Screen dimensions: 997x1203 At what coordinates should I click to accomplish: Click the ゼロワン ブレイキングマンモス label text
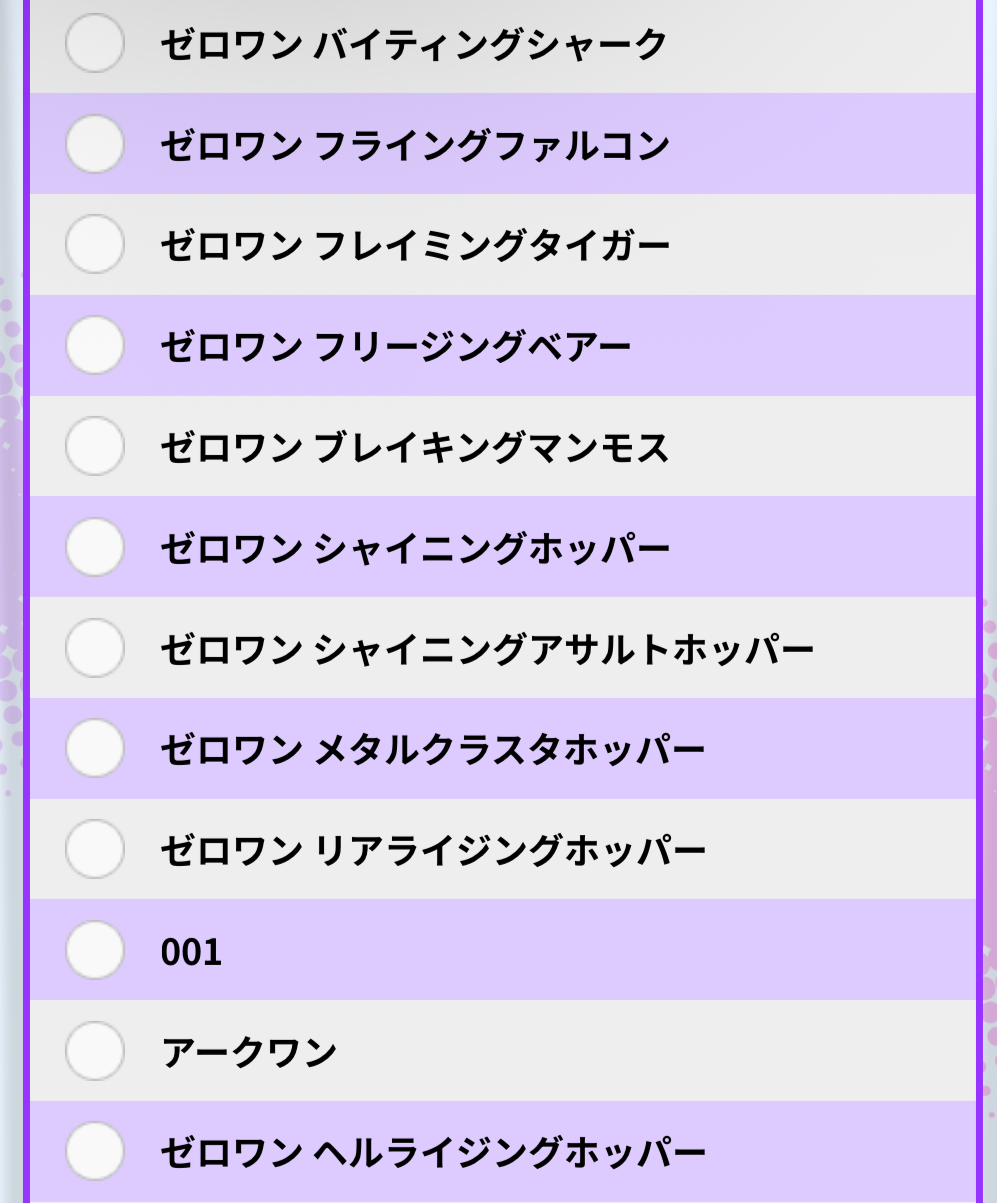coord(415,447)
